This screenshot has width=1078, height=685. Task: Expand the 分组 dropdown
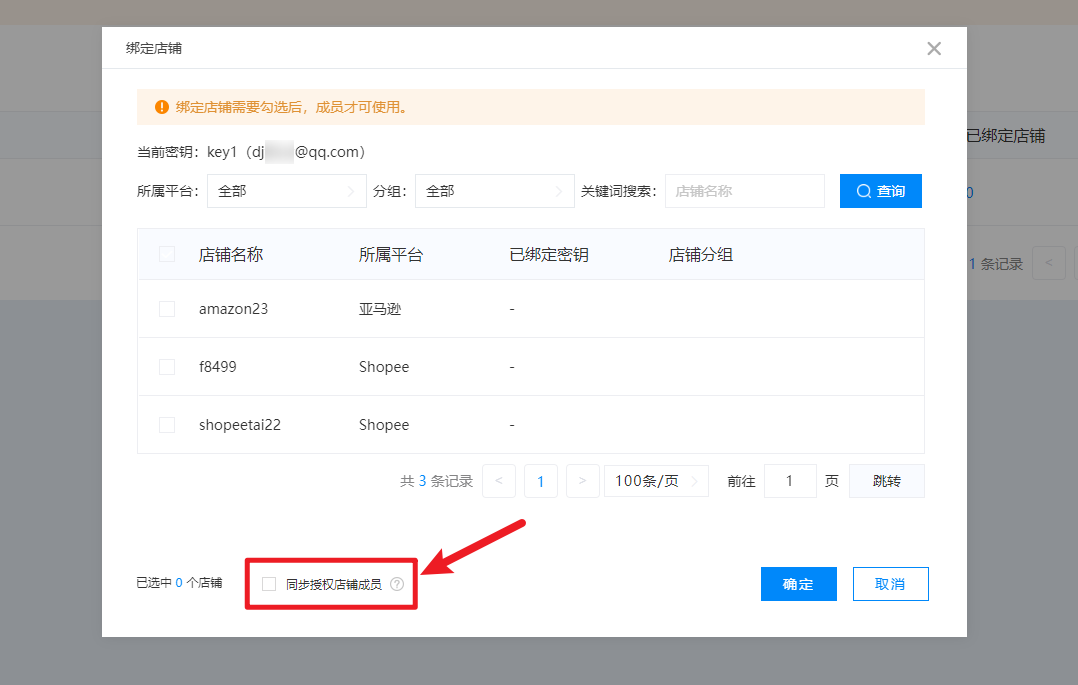click(x=494, y=191)
